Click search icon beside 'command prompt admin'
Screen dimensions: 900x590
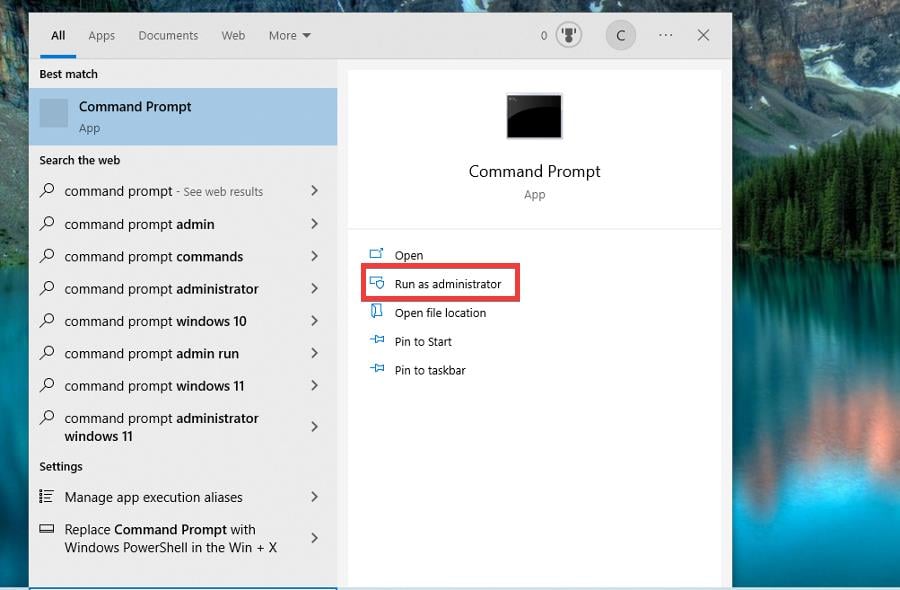click(47, 223)
